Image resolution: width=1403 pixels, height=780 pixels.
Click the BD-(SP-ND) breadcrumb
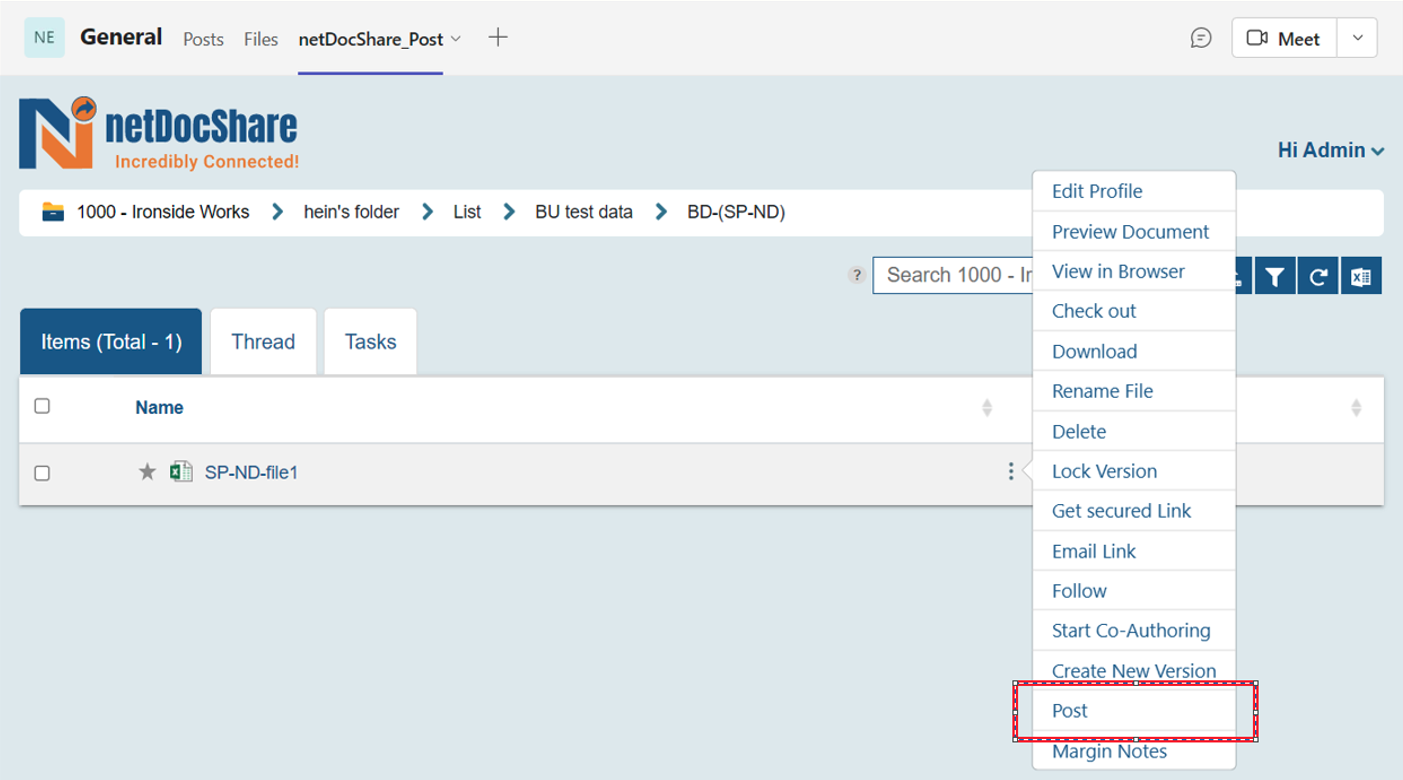[736, 212]
